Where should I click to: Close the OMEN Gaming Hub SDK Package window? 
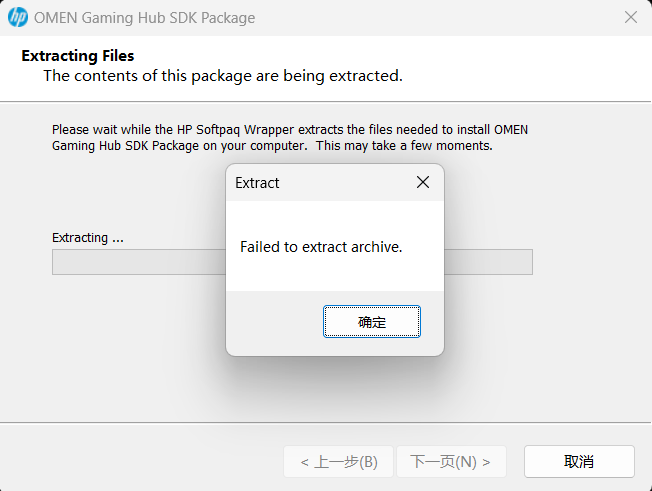click(x=631, y=17)
